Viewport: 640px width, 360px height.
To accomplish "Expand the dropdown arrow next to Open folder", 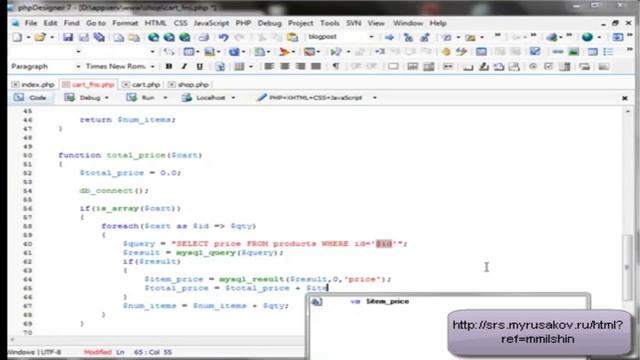I will (x=52, y=37).
